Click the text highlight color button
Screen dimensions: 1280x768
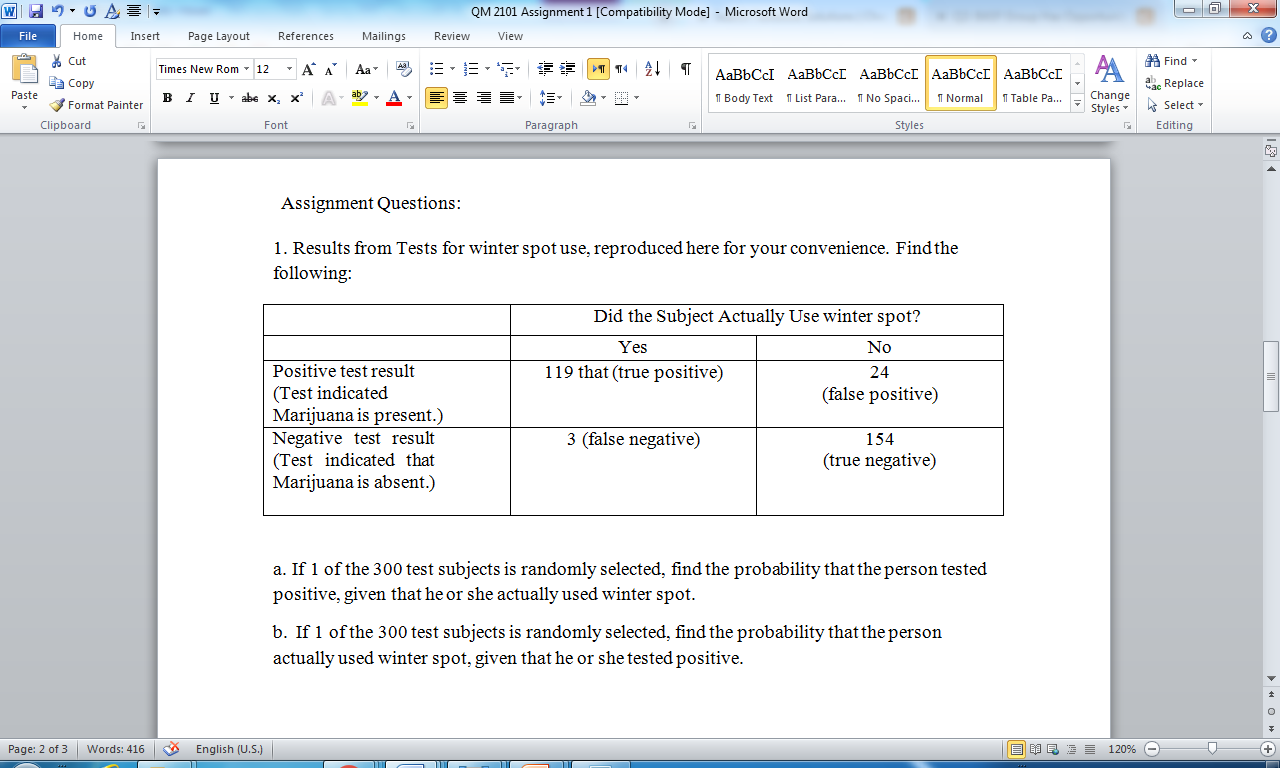point(358,98)
